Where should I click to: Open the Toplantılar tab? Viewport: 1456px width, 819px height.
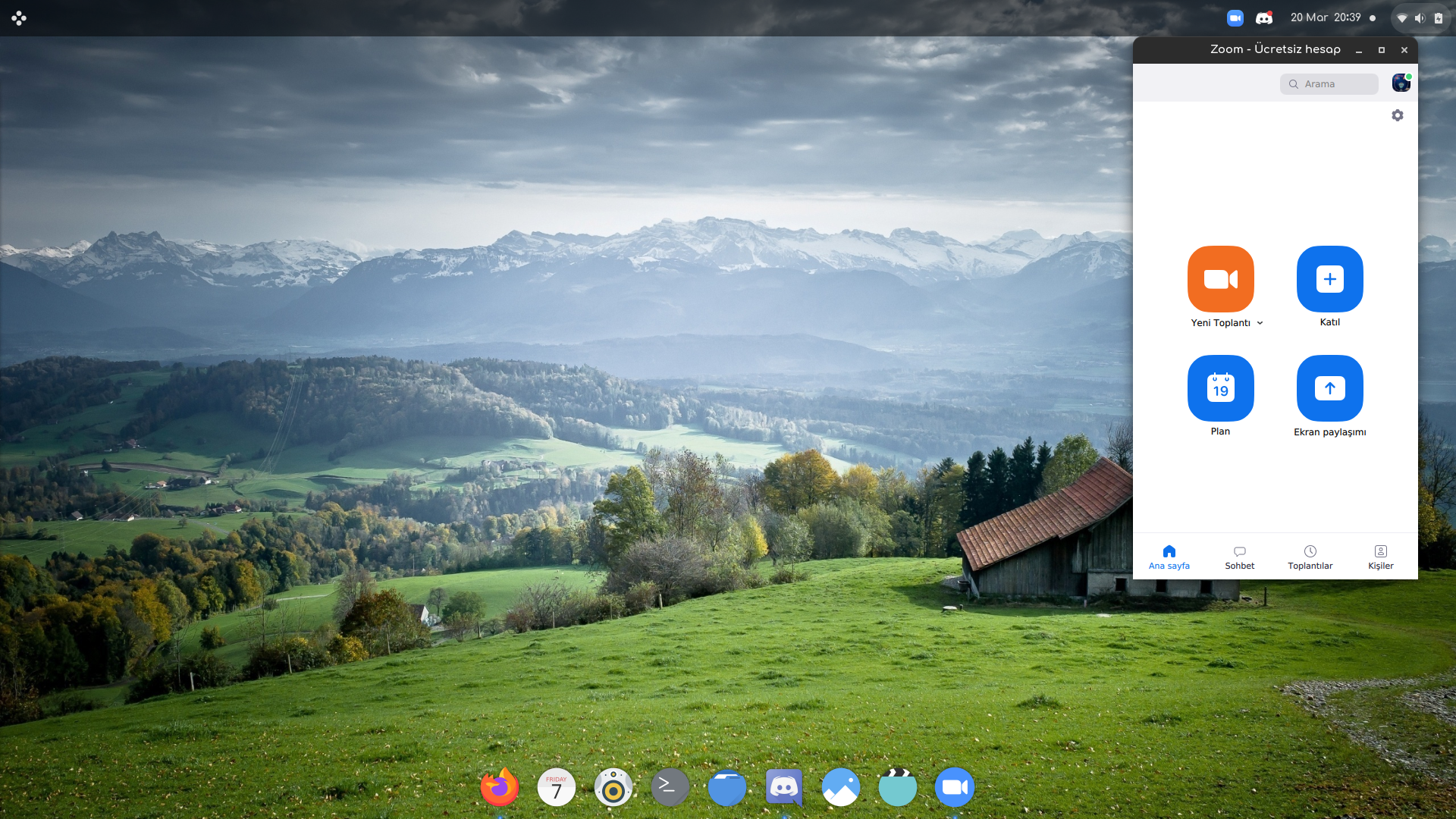pyautogui.click(x=1310, y=557)
